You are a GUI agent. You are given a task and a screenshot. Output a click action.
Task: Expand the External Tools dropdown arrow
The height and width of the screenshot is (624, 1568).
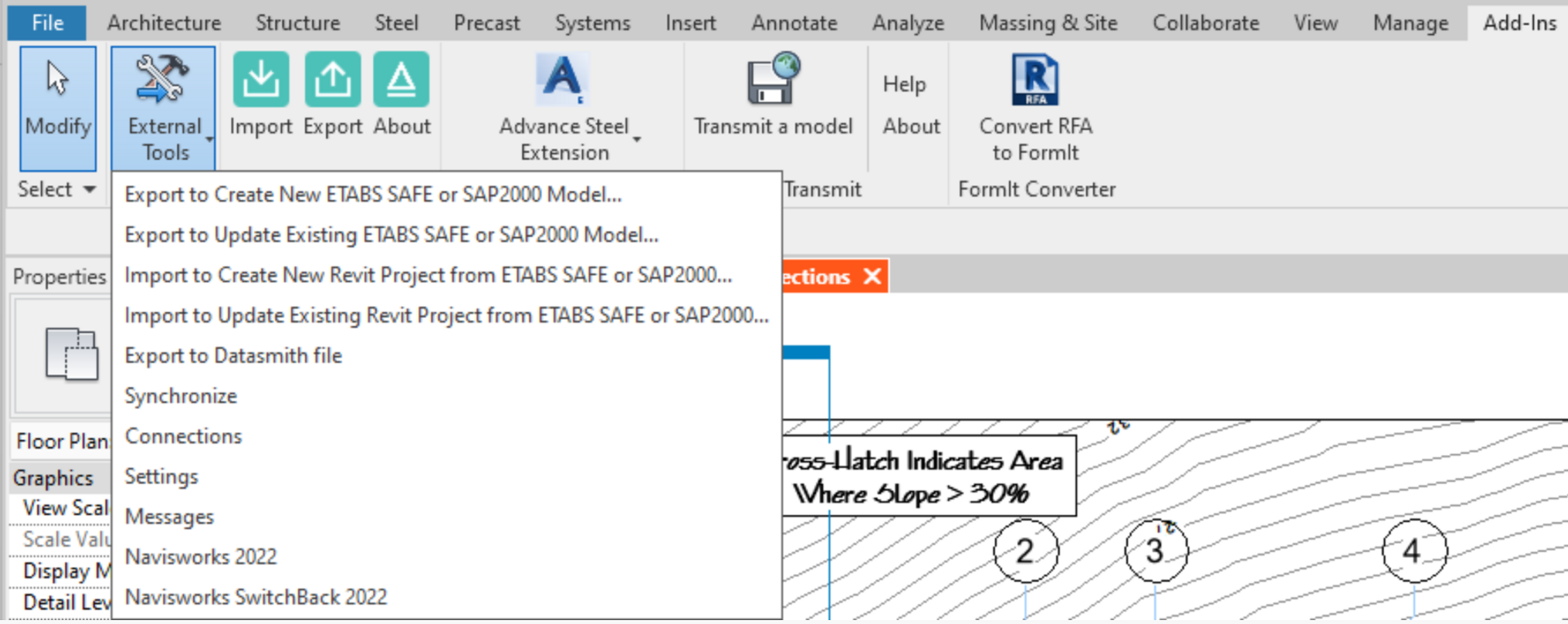[210, 140]
